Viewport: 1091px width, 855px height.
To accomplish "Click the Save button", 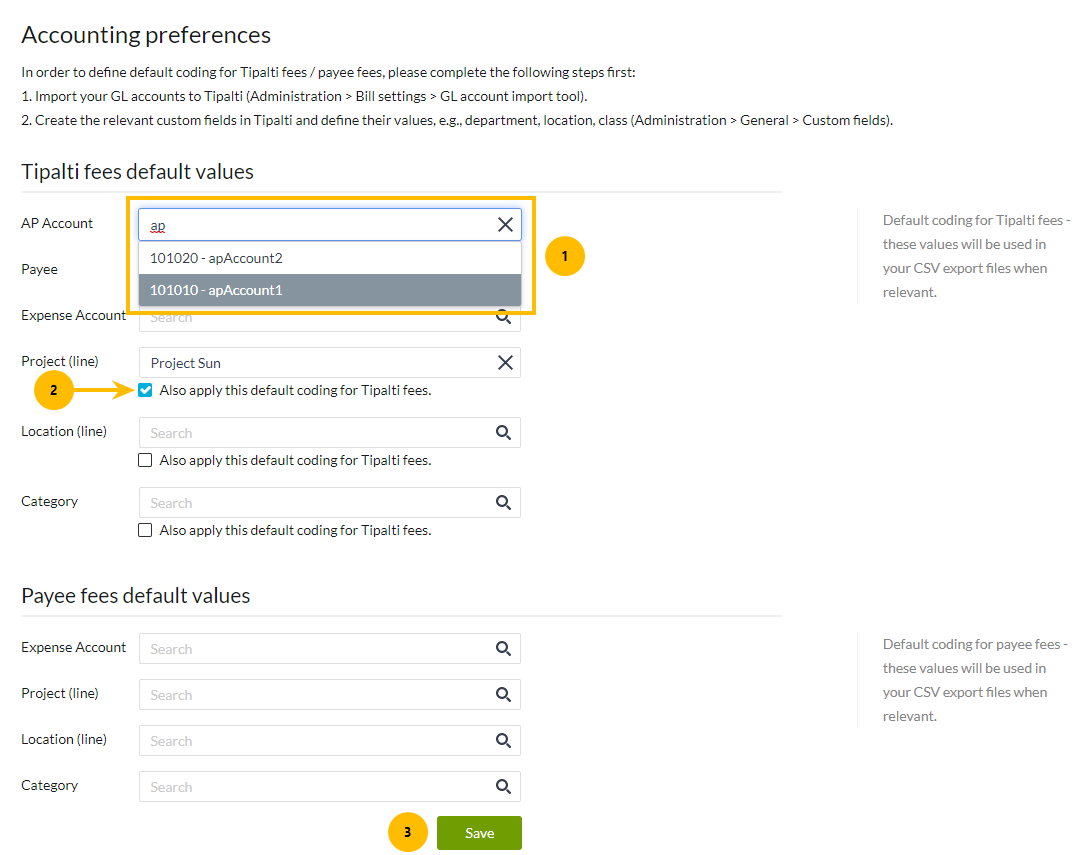I will [478, 832].
